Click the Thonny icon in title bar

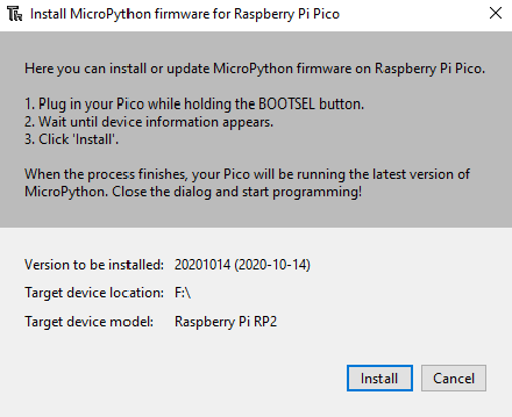click(x=14, y=14)
